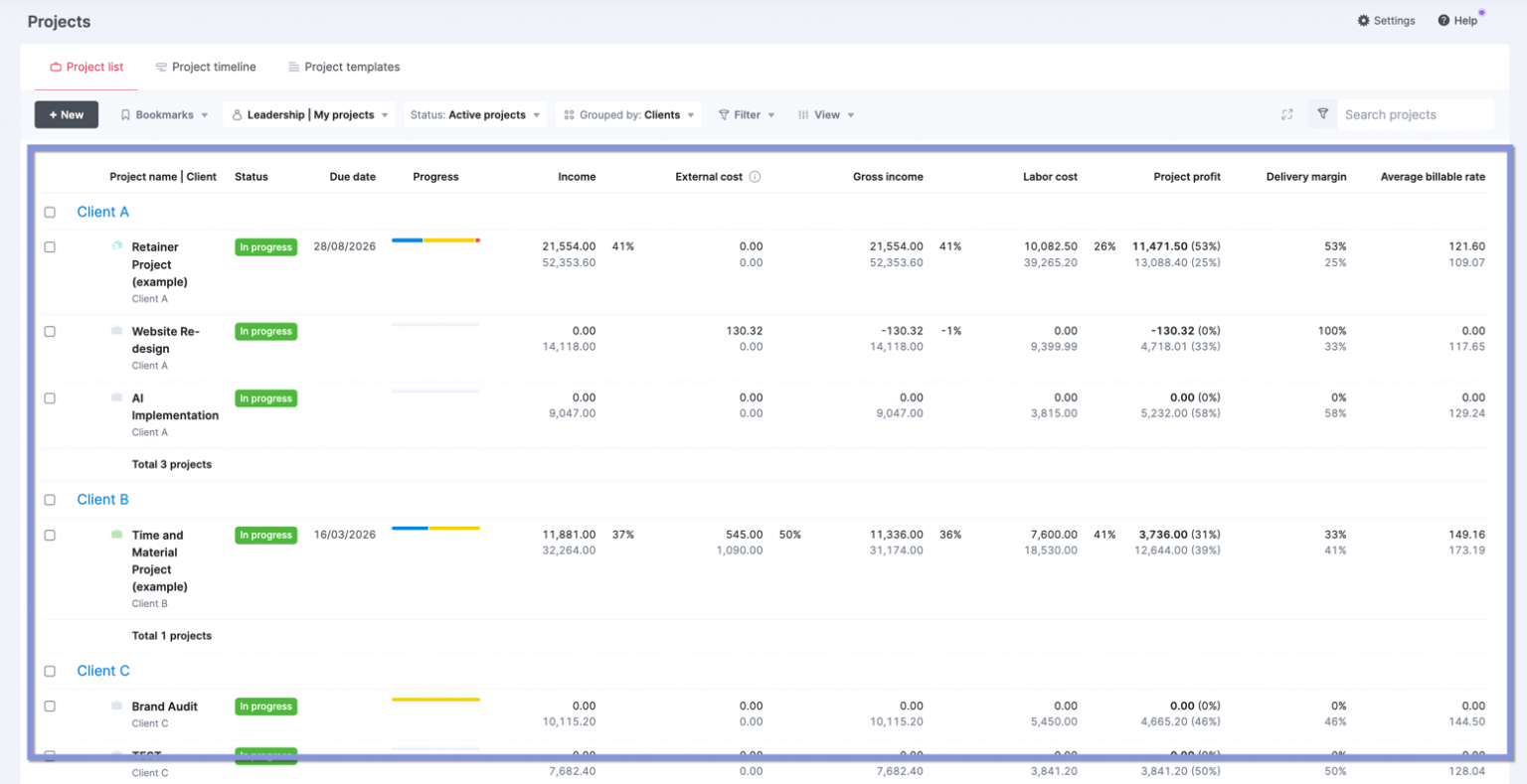Image resolution: width=1527 pixels, height=784 pixels.
Task: Check the Retainer Project row checkbox
Action: point(50,246)
